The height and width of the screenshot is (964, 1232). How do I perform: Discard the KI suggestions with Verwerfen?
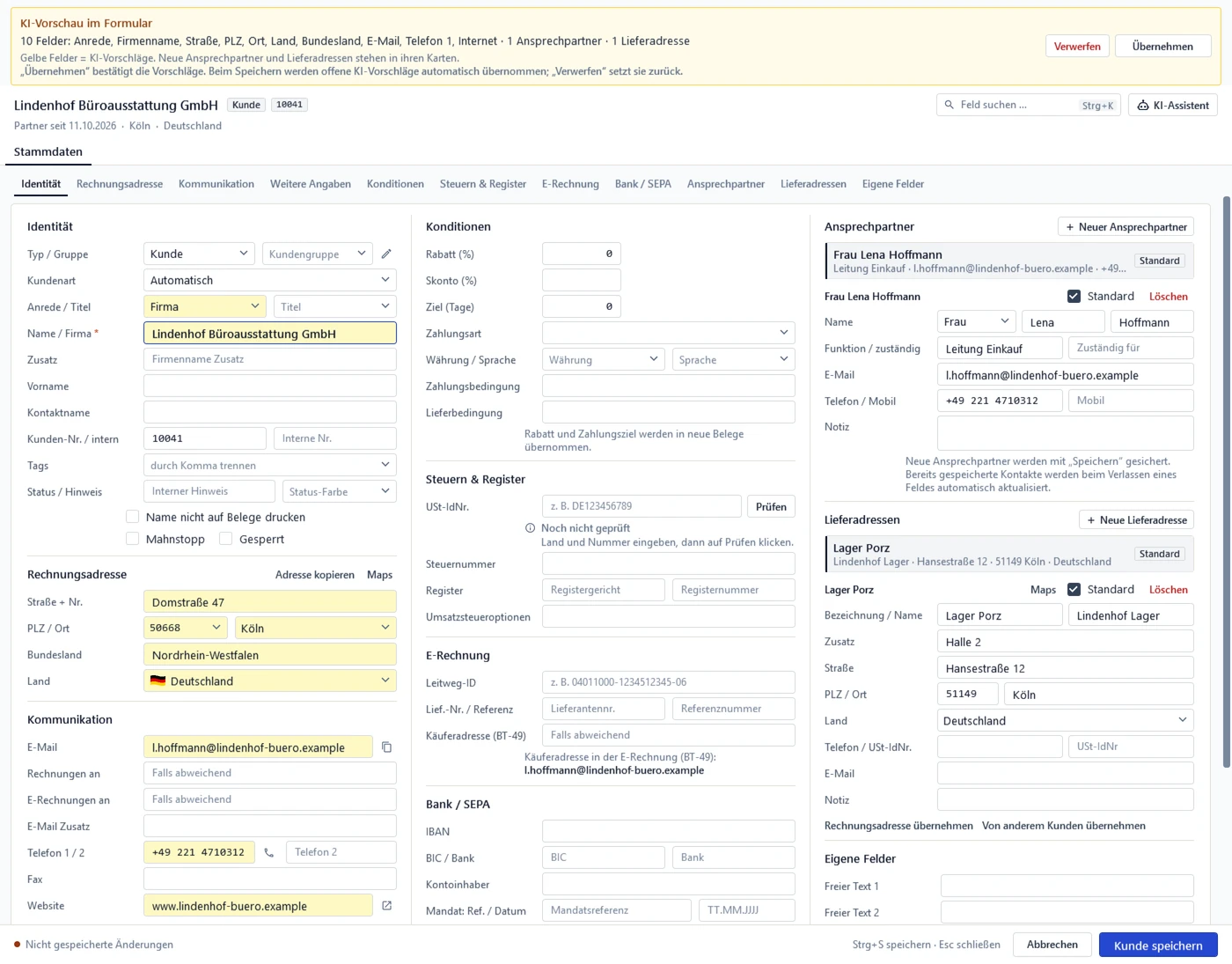click(1077, 46)
